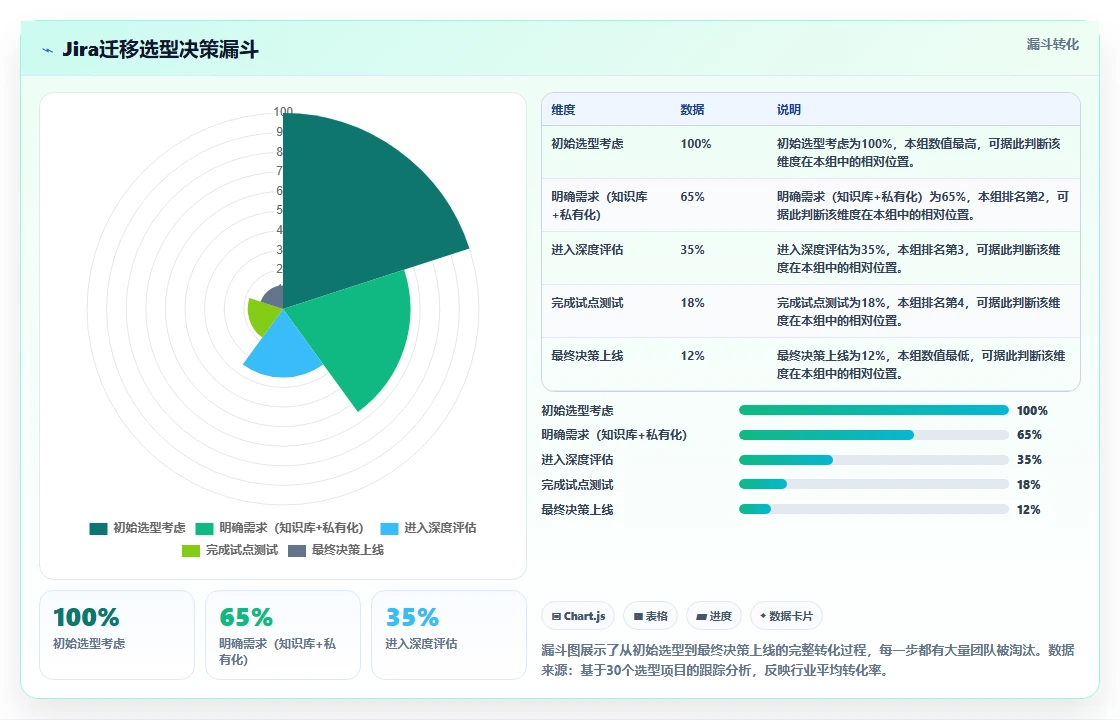This screenshot has height=720, width=1120.
Task: Click the star icon in 数据卡片 chip
Action: tap(763, 616)
